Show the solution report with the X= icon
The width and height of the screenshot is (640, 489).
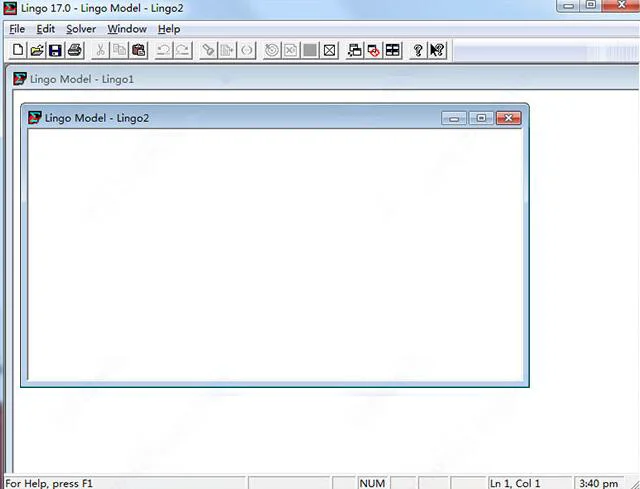[291, 50]
